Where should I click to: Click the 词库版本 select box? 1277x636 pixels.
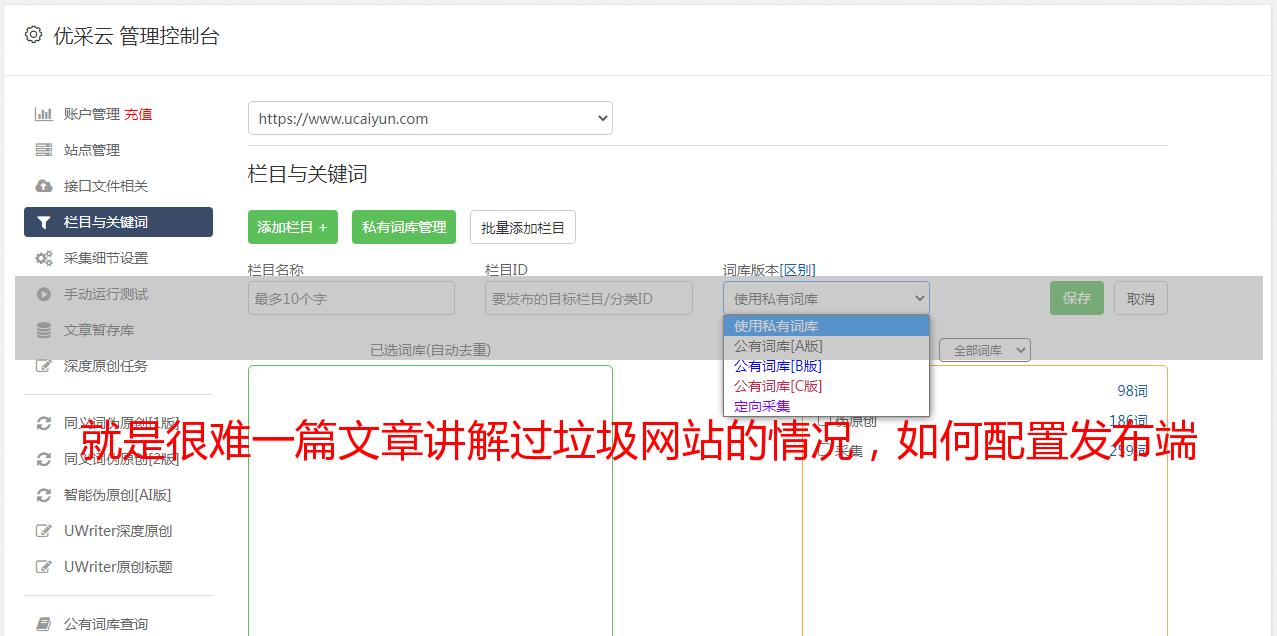click(x=826, y=298)
